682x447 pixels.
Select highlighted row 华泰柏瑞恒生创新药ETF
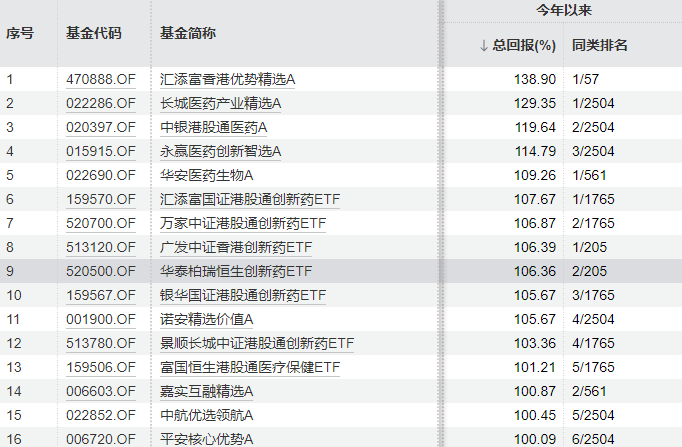tap(236, 271)
